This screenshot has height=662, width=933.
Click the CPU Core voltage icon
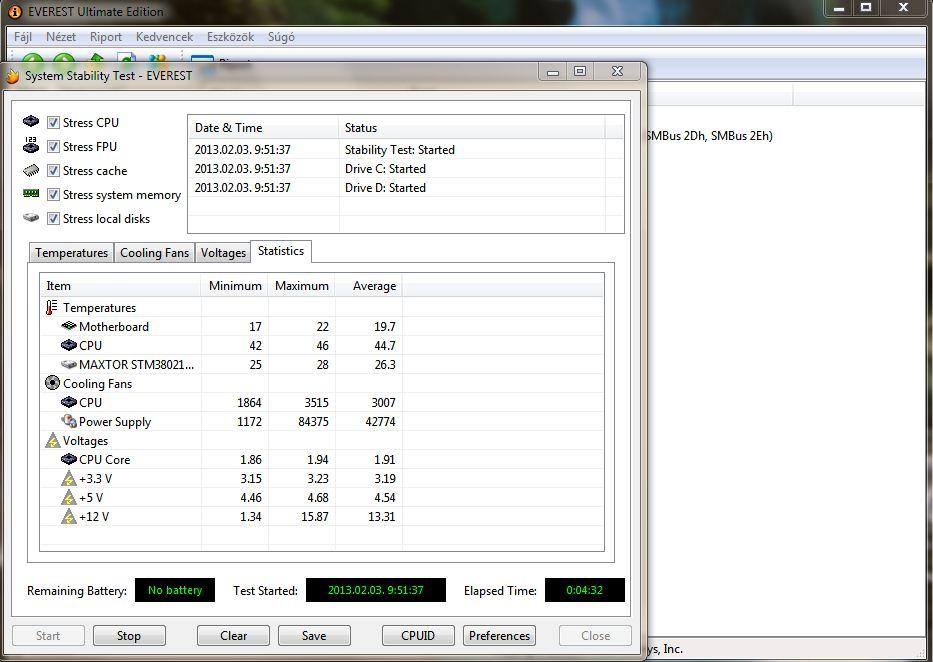[69, 459]
